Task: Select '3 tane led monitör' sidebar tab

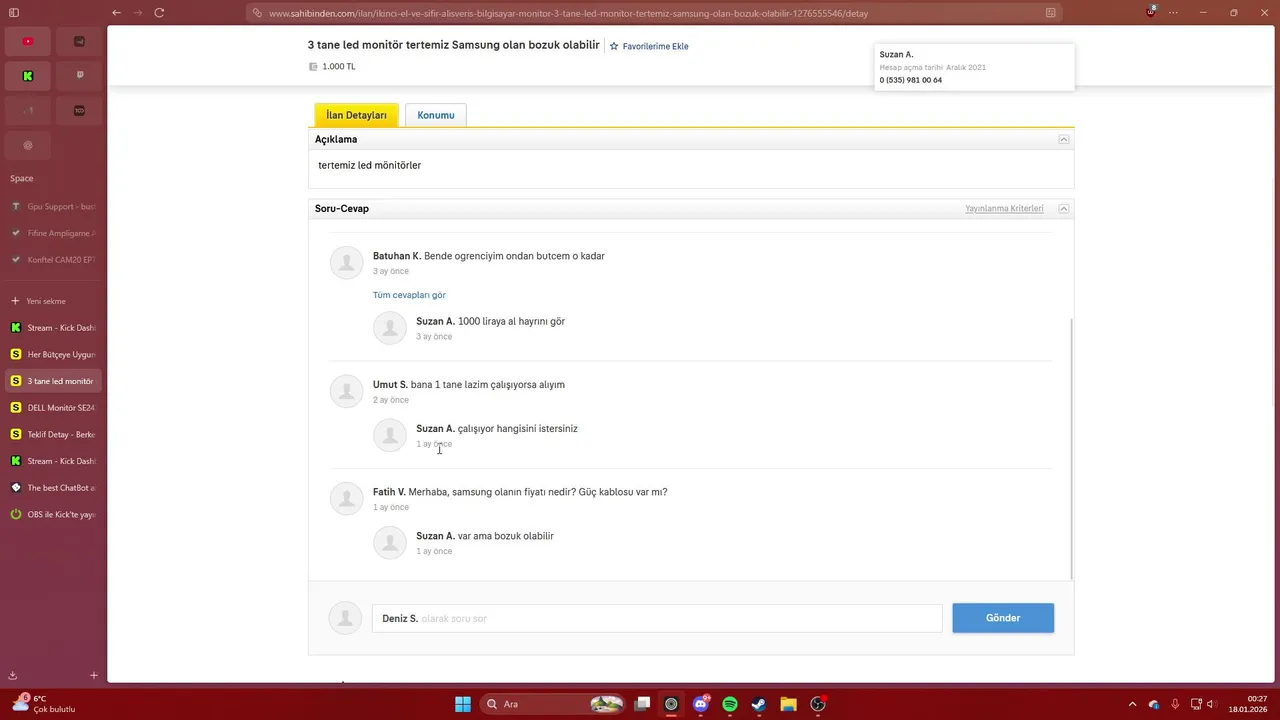Action: [x=53, y=381]
